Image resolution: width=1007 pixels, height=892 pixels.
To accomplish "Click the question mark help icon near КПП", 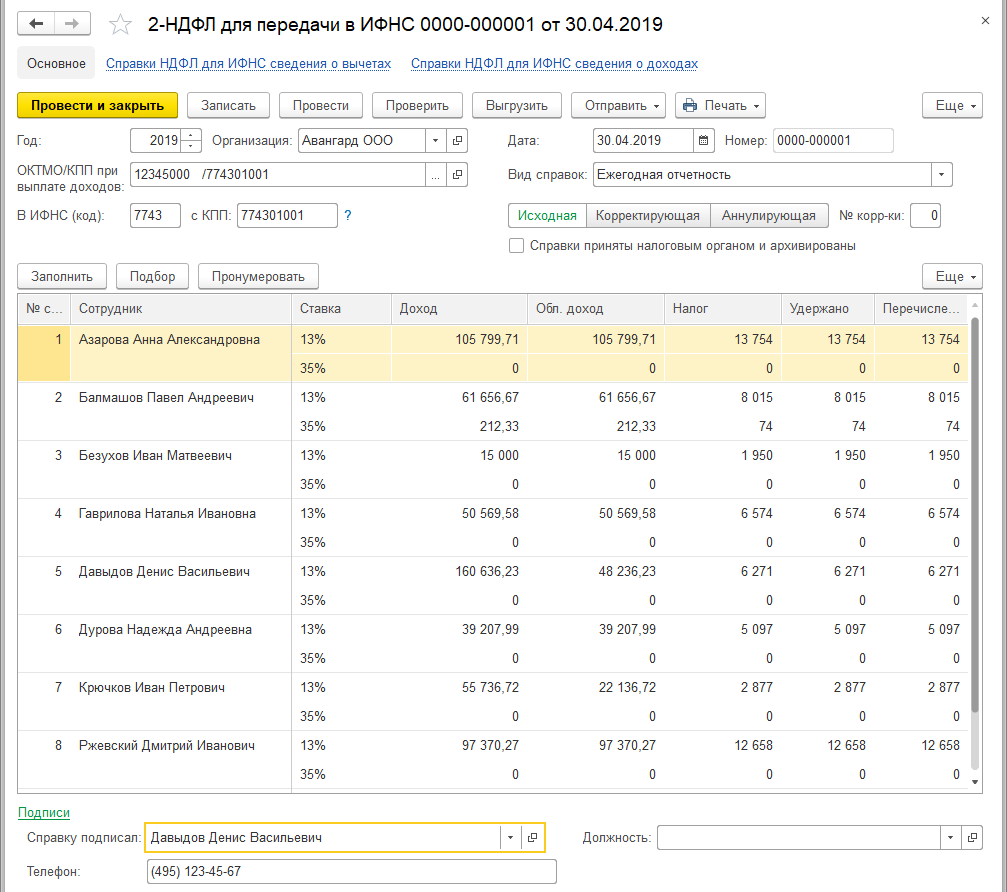I will pos(348,215).
